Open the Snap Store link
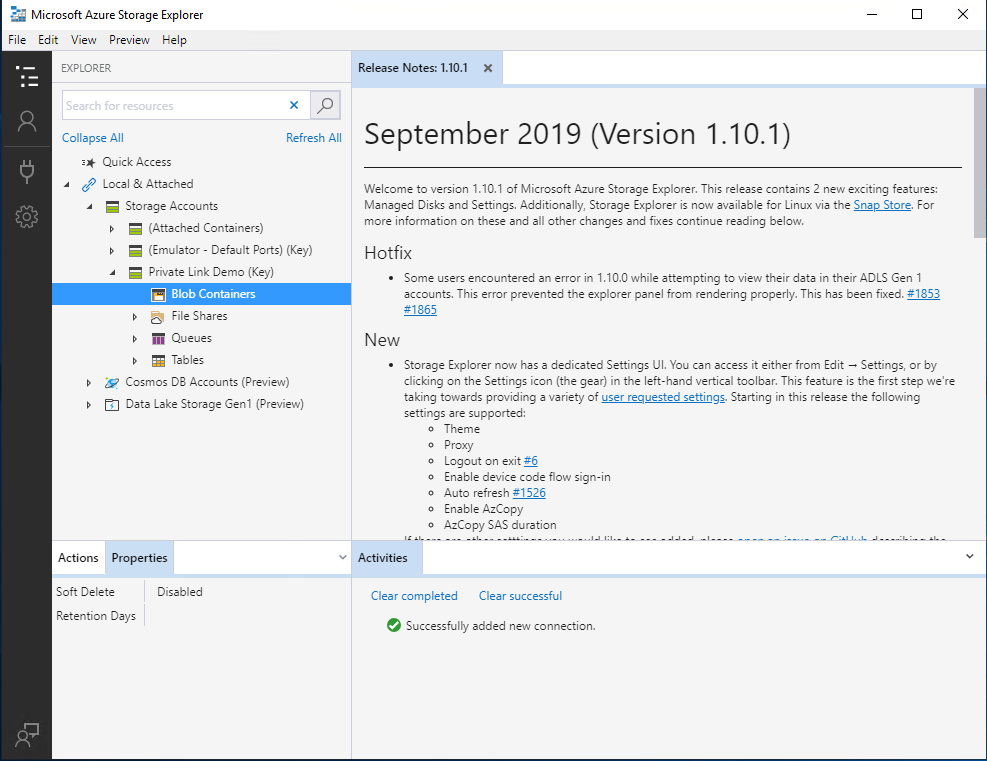This screenshot has height=761, width=987. pos(882,205)
